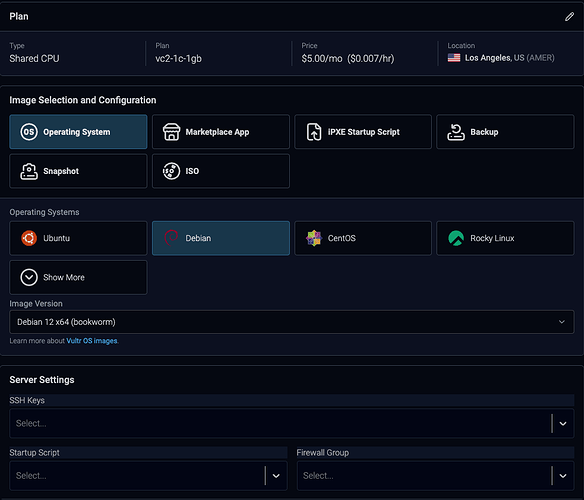Click the Marketplace App storefront icon
584x500 pixels.
pos(171,132)
